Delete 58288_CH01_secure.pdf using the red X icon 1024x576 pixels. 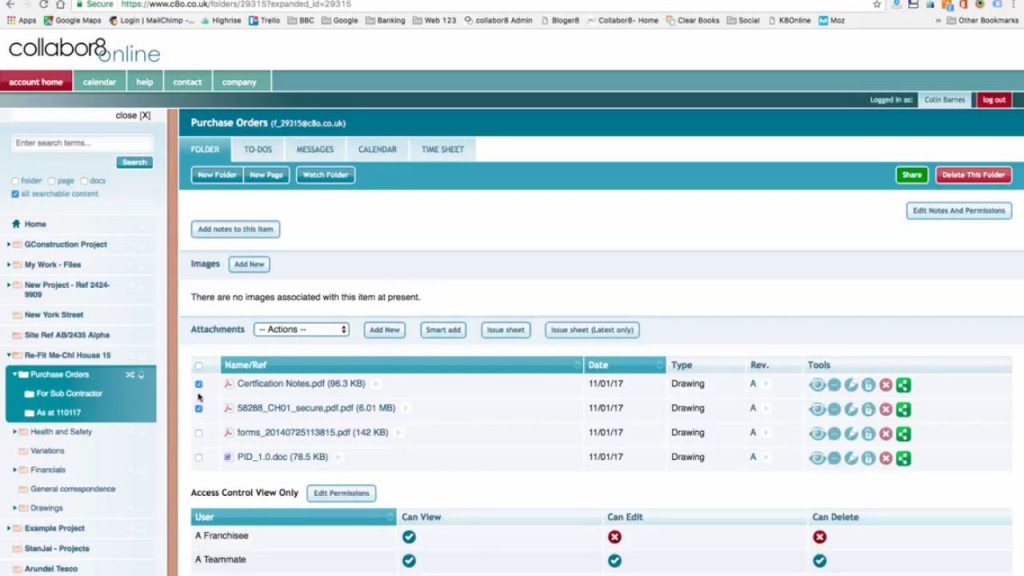tap(885, 409)
